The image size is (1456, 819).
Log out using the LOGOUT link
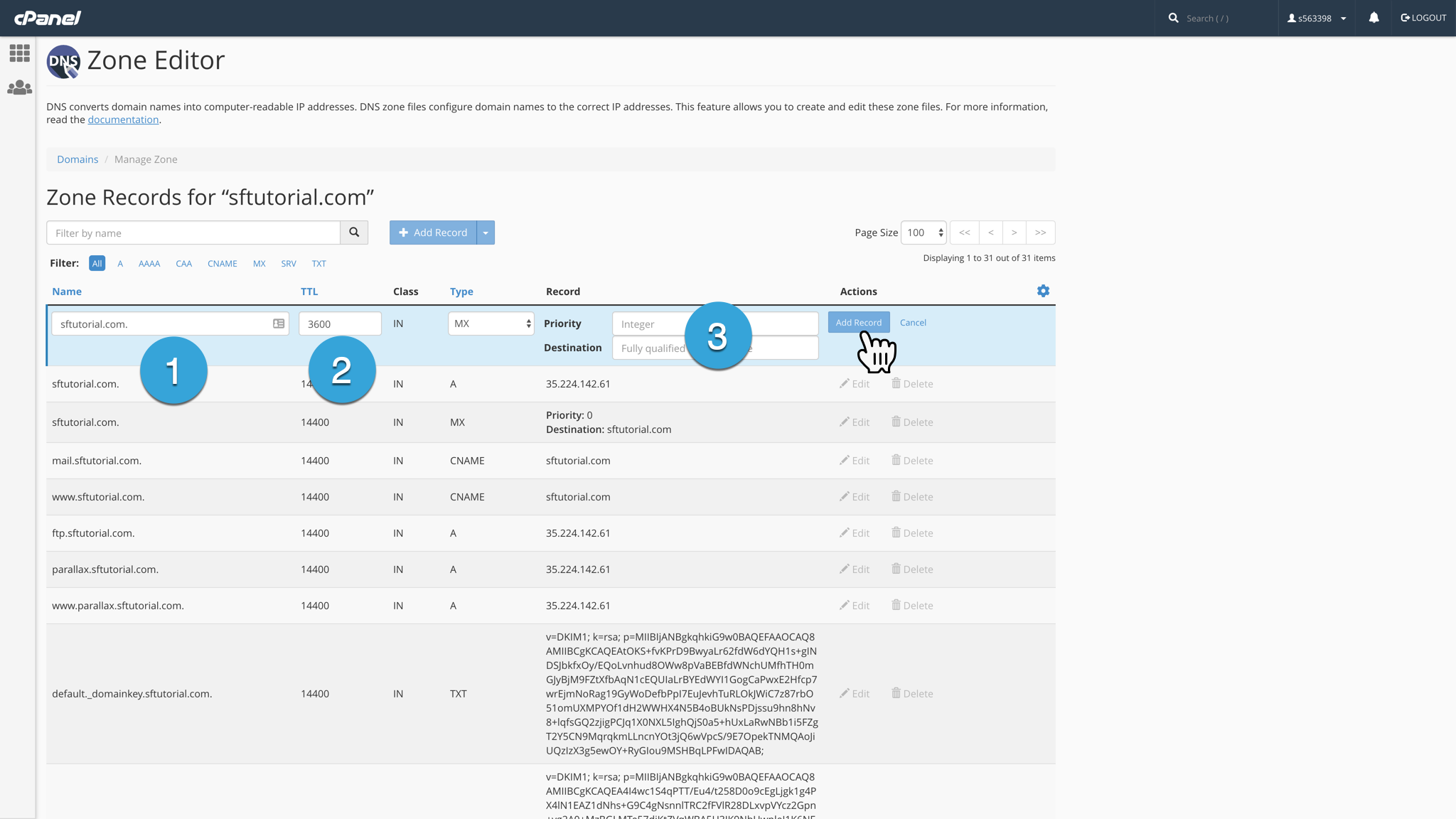click(1423, 18)
